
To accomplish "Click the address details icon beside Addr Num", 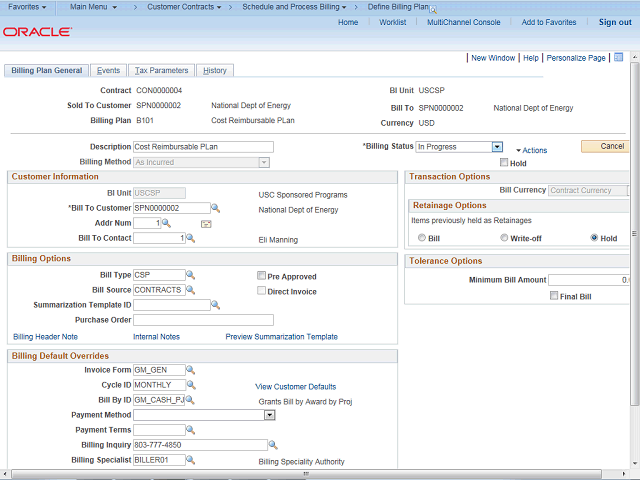I will 206,224.
